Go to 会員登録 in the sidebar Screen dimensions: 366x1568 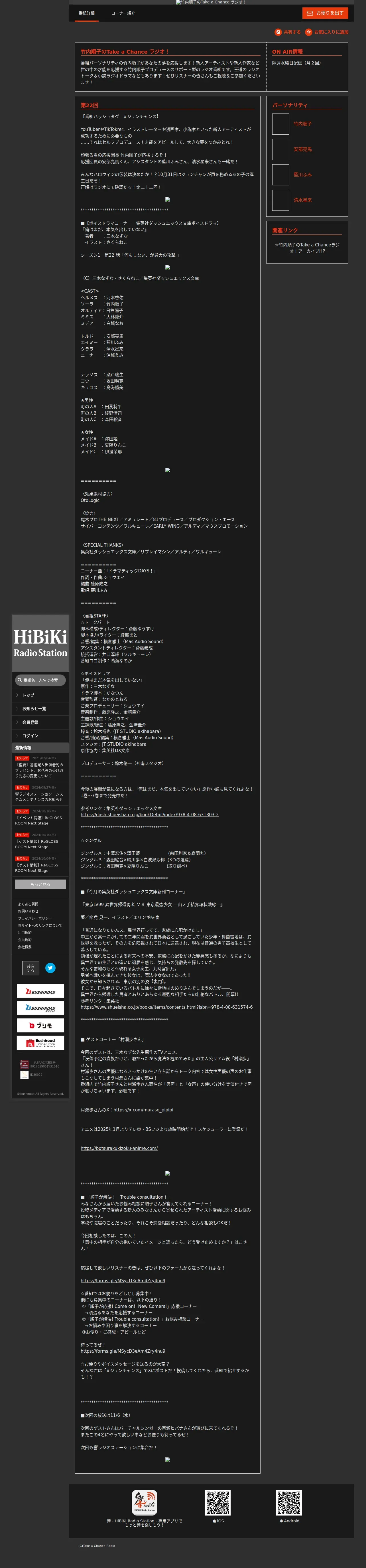click(x=40, y=722)
